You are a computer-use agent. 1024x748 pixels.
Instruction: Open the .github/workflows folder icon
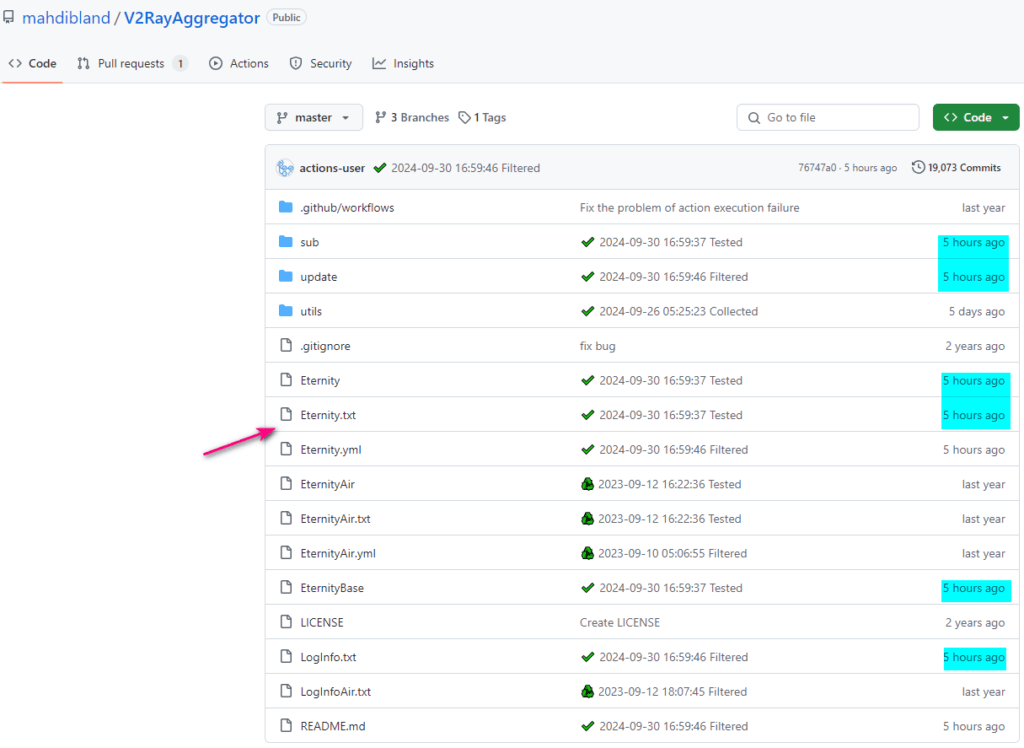click(x=285, y=207)
